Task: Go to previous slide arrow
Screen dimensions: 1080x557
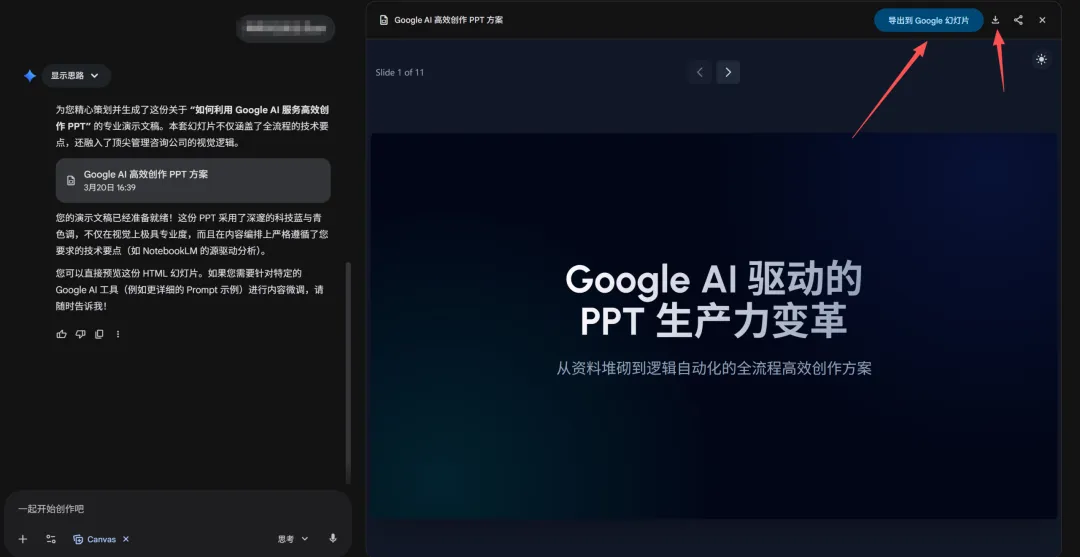Action: pos(700,72)
